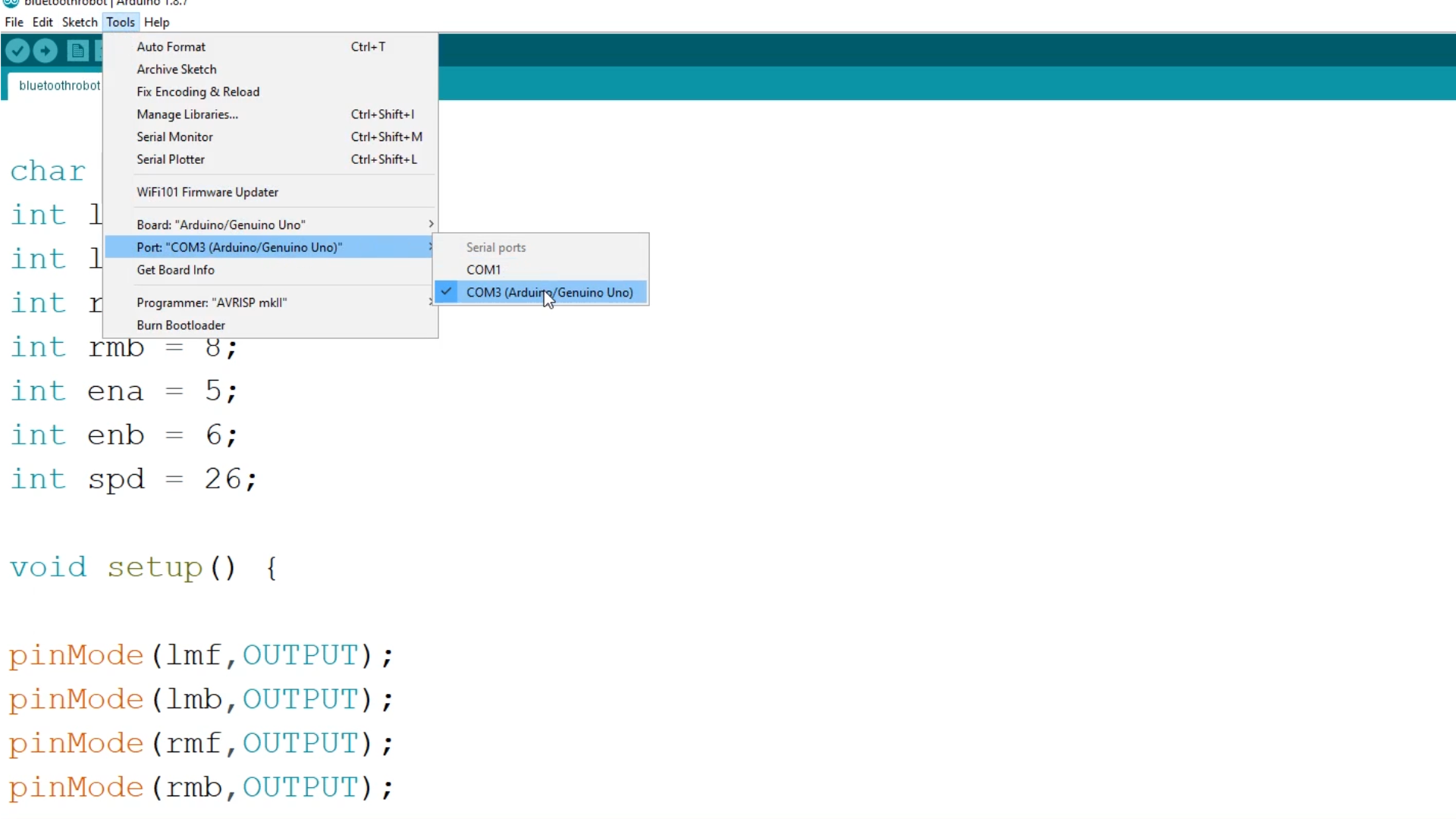Click the Upload arrow toolbar button
The height and width of the screenshot is (819, 1456).
45,51
